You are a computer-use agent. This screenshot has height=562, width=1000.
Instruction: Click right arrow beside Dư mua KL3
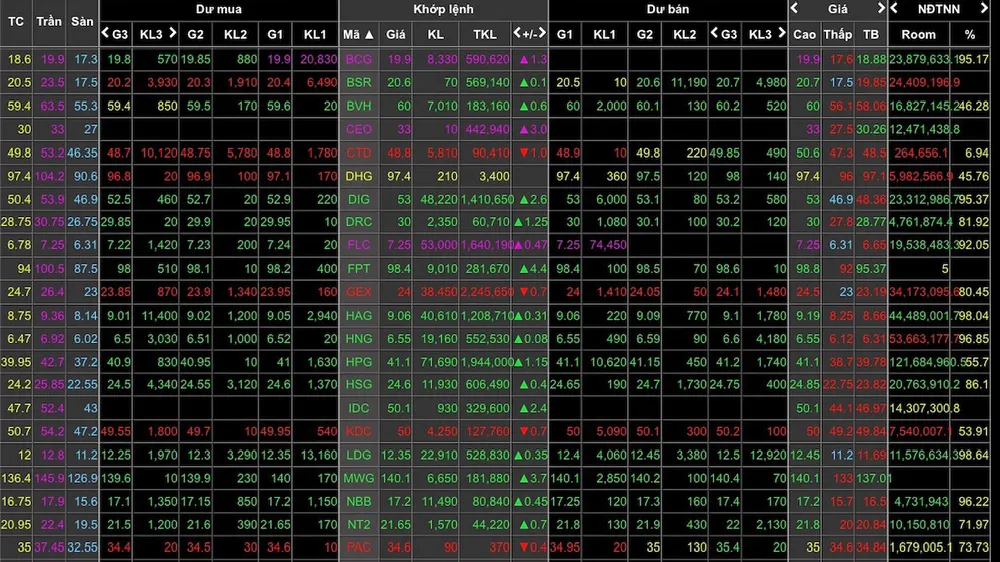(172, 33)
